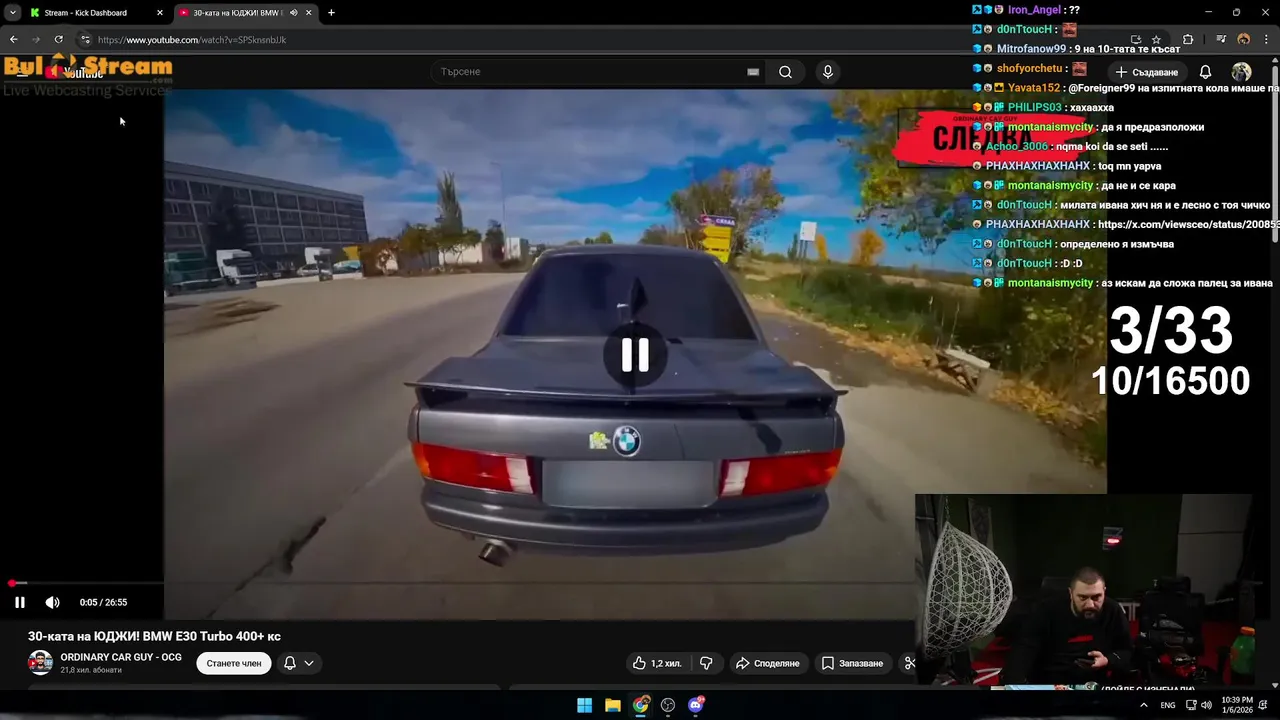The image size is (1280, 720).
Task: Click the chat link from PHAXHAXHAXHAHX
Action: point(1188,225)
